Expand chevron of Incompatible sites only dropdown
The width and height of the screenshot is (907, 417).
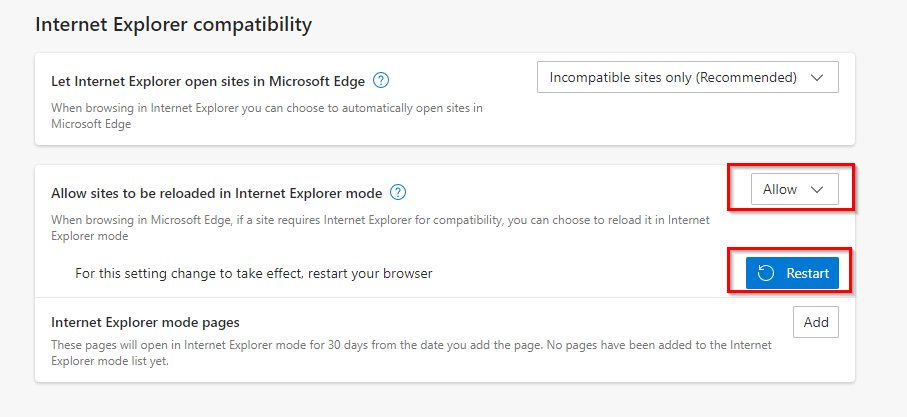(x=817, y=77)
